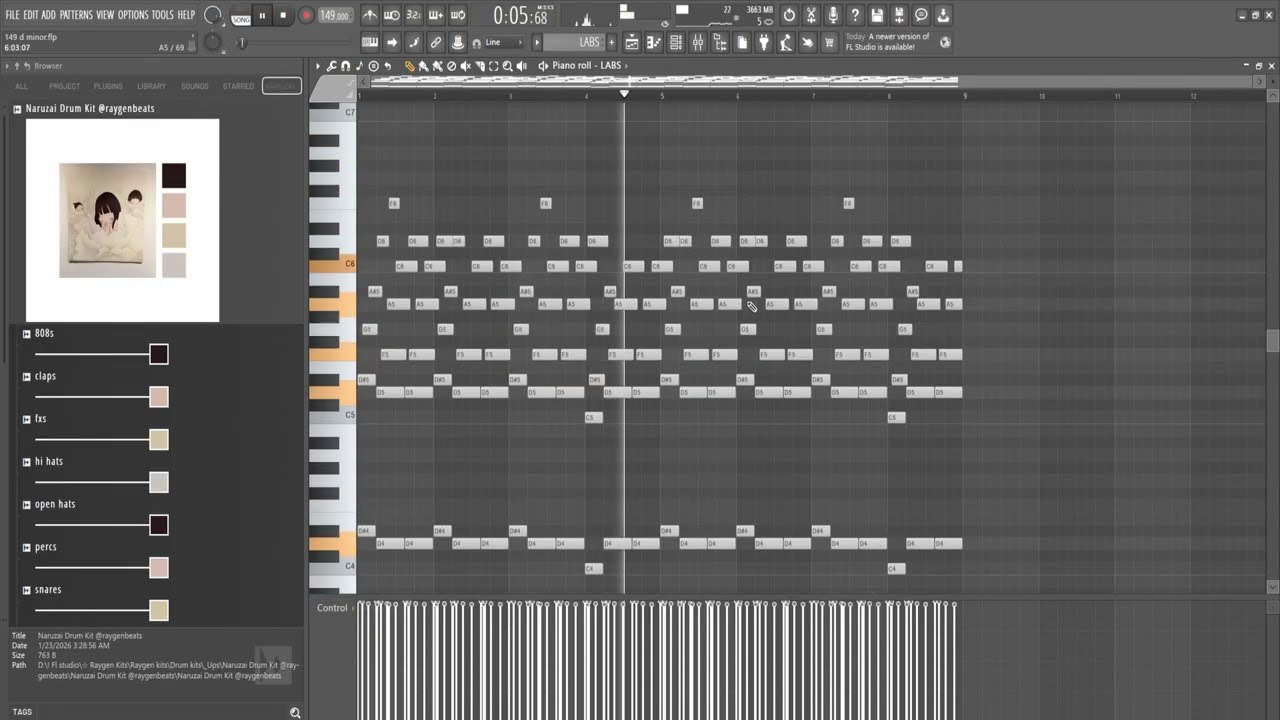Expand the claps folder
This screenshot has width=1280, height=720.
click(x=27, y=376)
